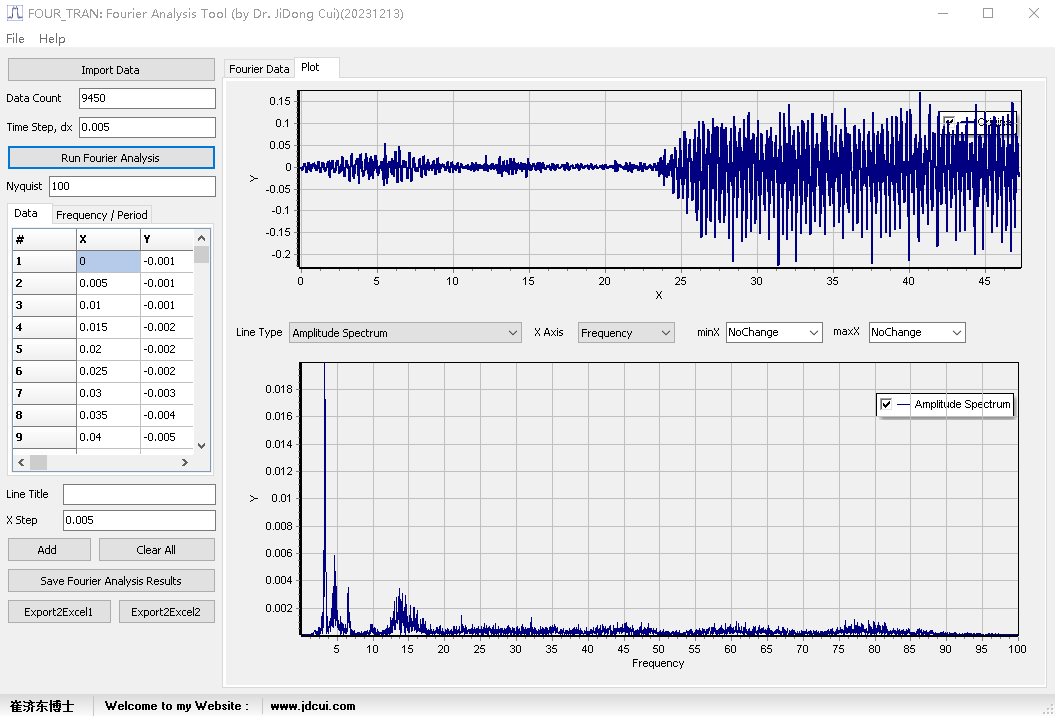Select the X cell showing 0.025
The height and width of the screenshot is (716, 1055).
[x=108, y=371]
